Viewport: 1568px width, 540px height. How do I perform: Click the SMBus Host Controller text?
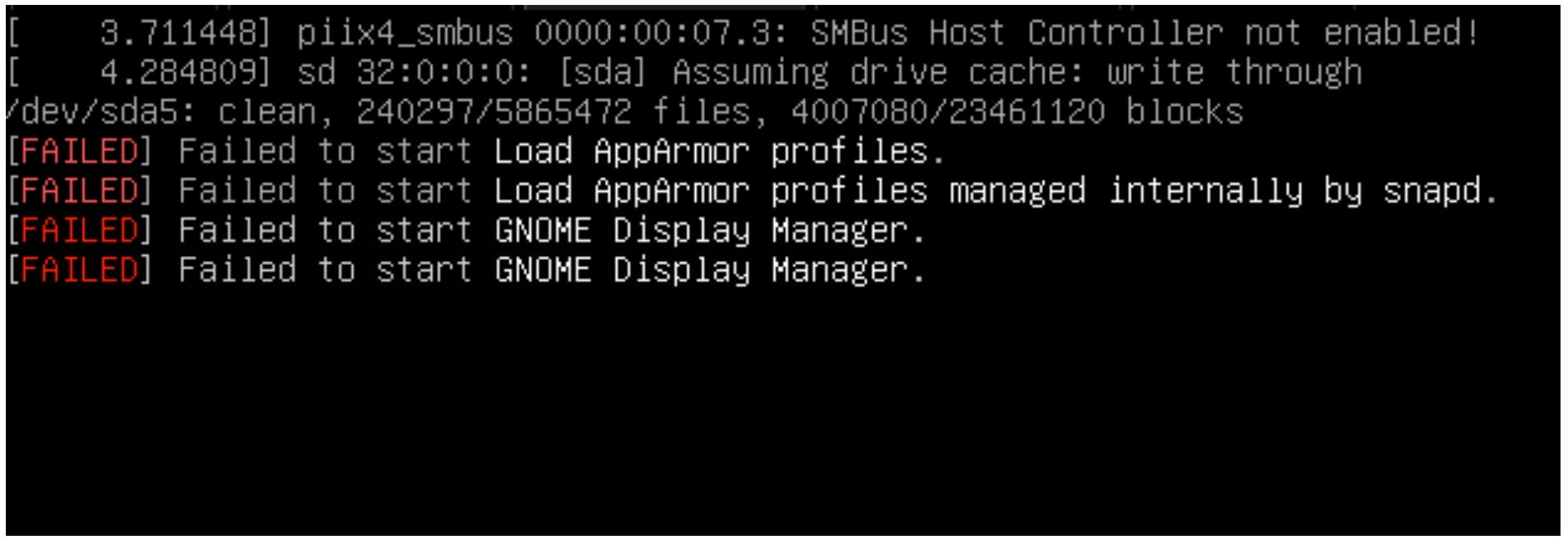pos(1016,33)
